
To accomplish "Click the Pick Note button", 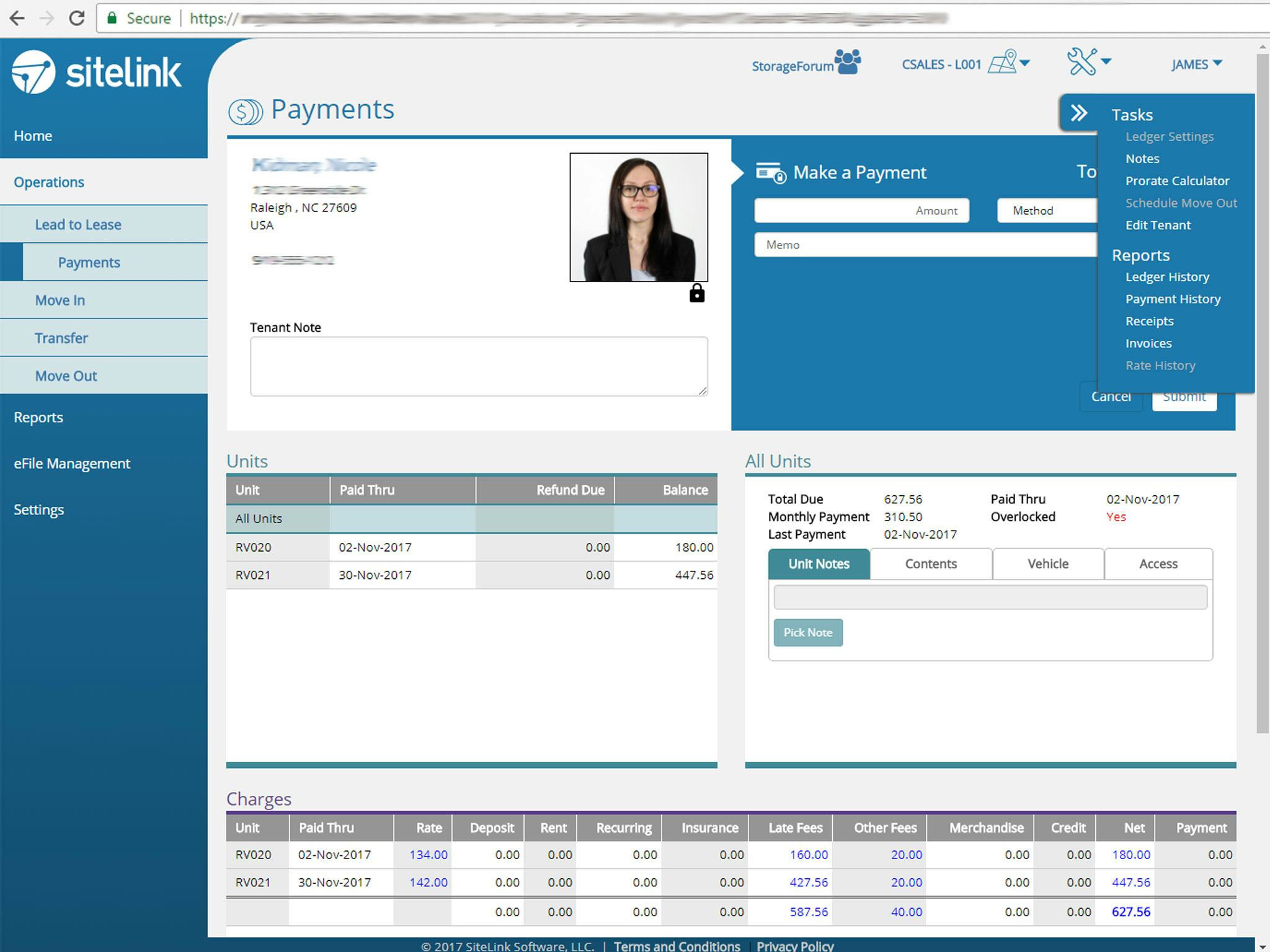I will (x=807, y=632).
